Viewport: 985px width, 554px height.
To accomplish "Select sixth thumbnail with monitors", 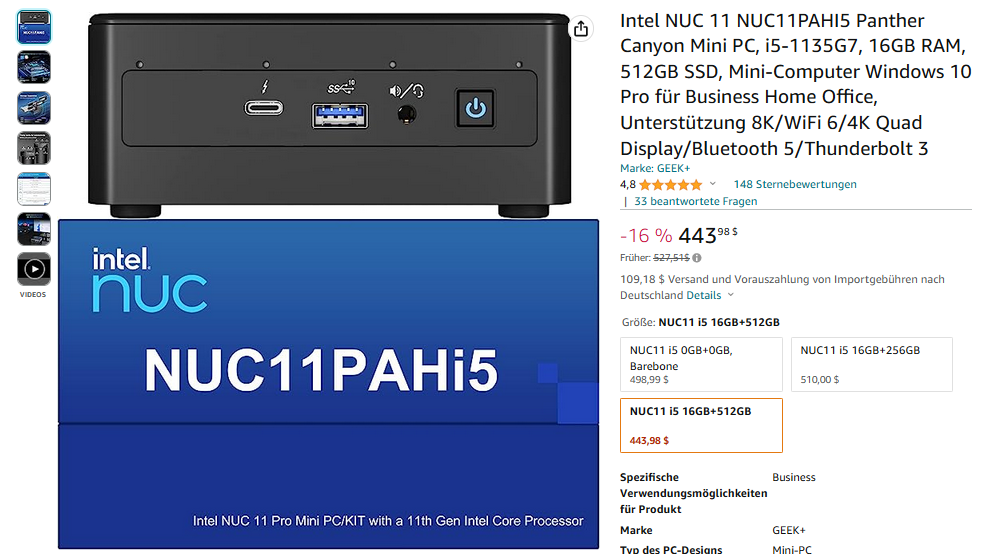I will click(34, 229).
